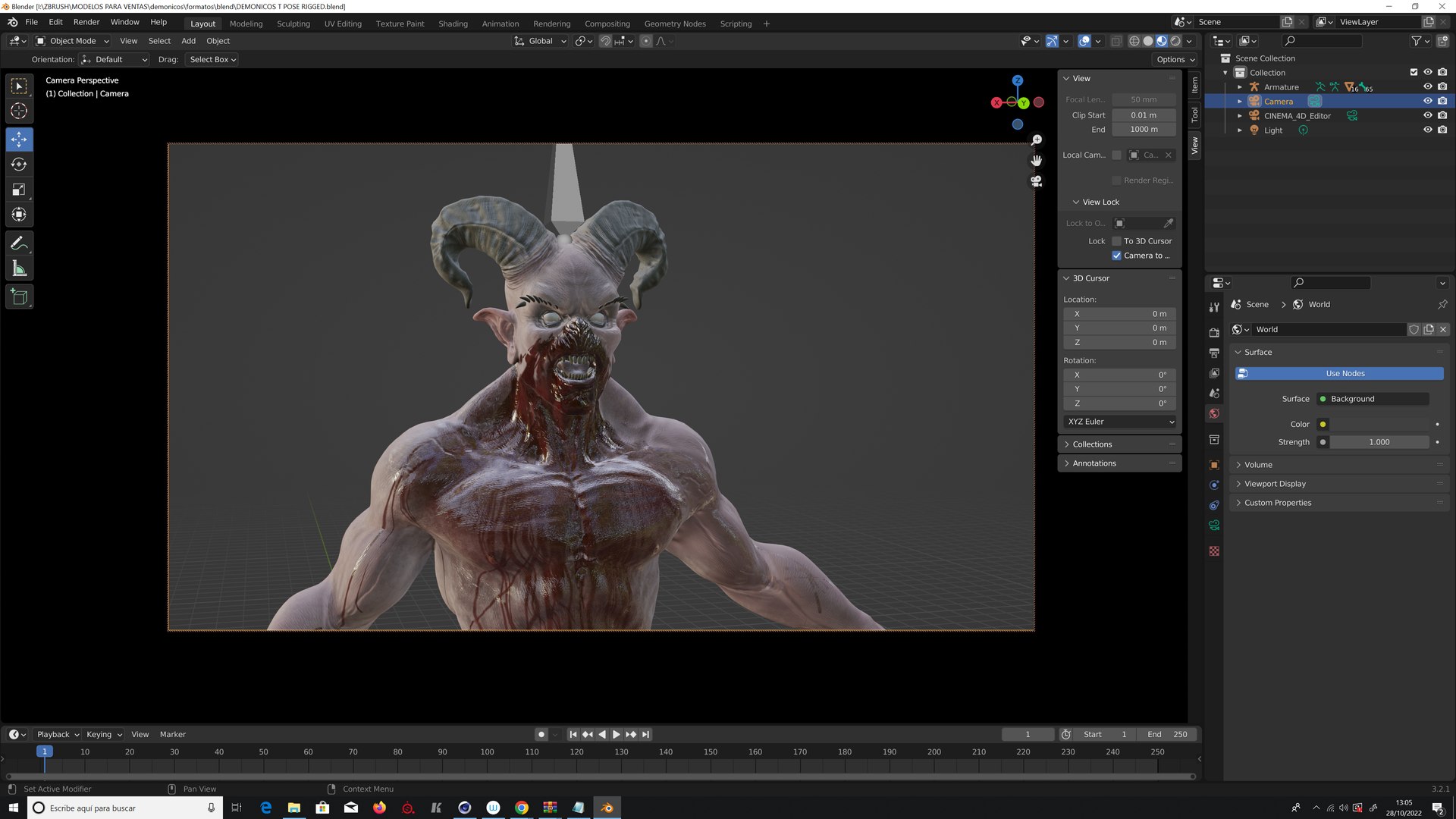The width and height of the screenshot is (1456, 819).
Task: Switch to the Sculpting workspace tab
Action: coord(293,24)
